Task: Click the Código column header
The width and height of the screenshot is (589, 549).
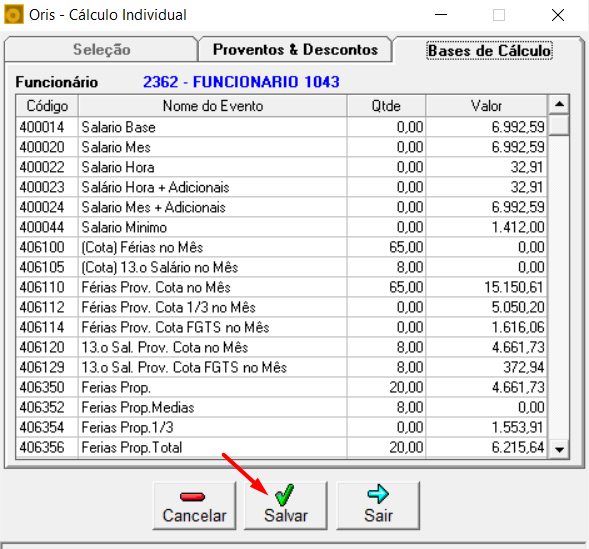Action: click(x=47, y=106)
